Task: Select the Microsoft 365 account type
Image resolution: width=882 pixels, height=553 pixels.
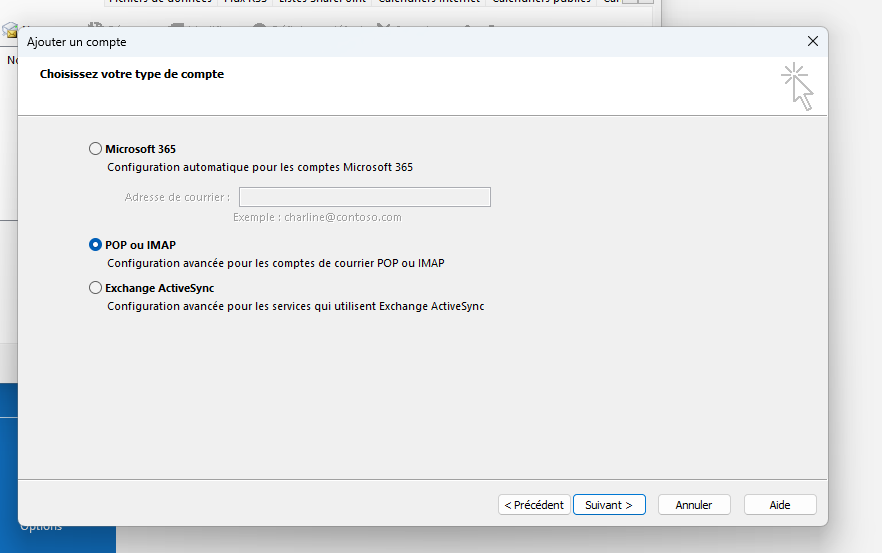Action: (x=96, y=149)
